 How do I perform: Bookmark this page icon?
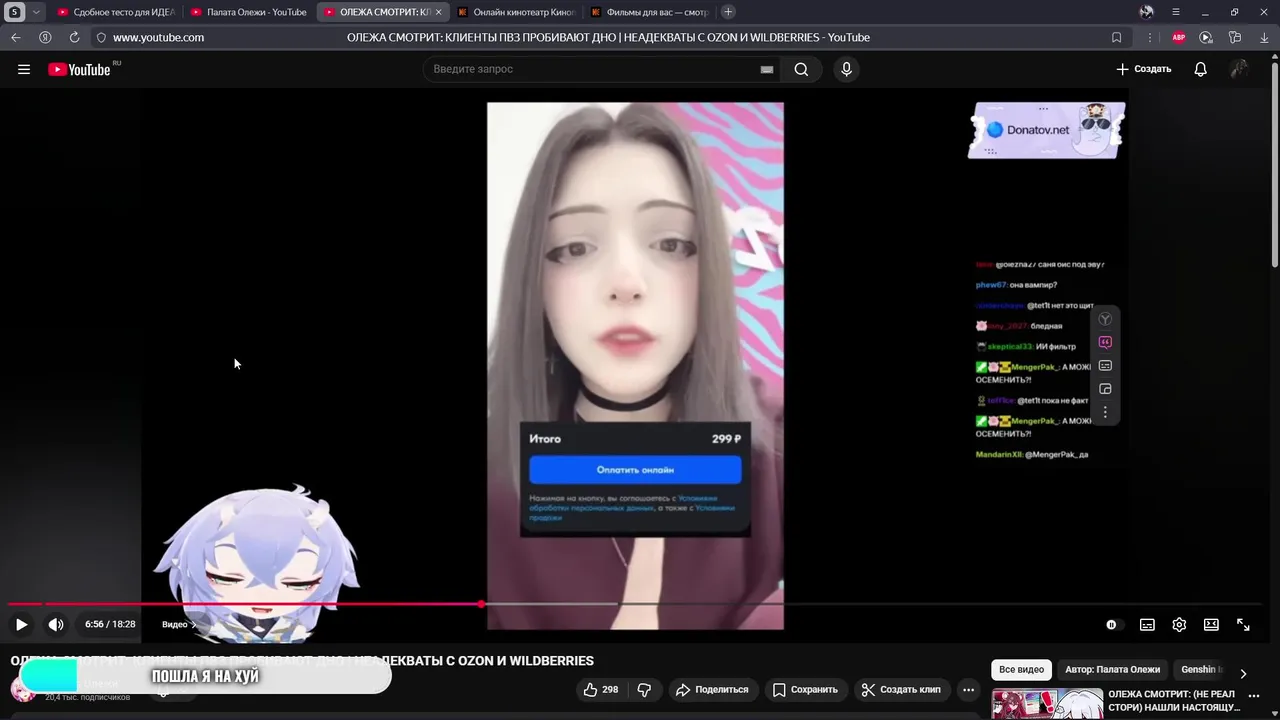coord(1116,37)
